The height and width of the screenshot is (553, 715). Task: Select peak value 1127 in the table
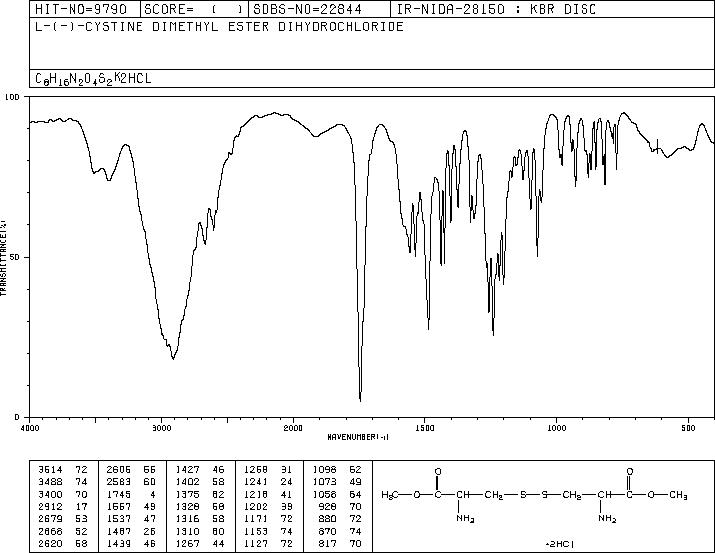point(256,543)
